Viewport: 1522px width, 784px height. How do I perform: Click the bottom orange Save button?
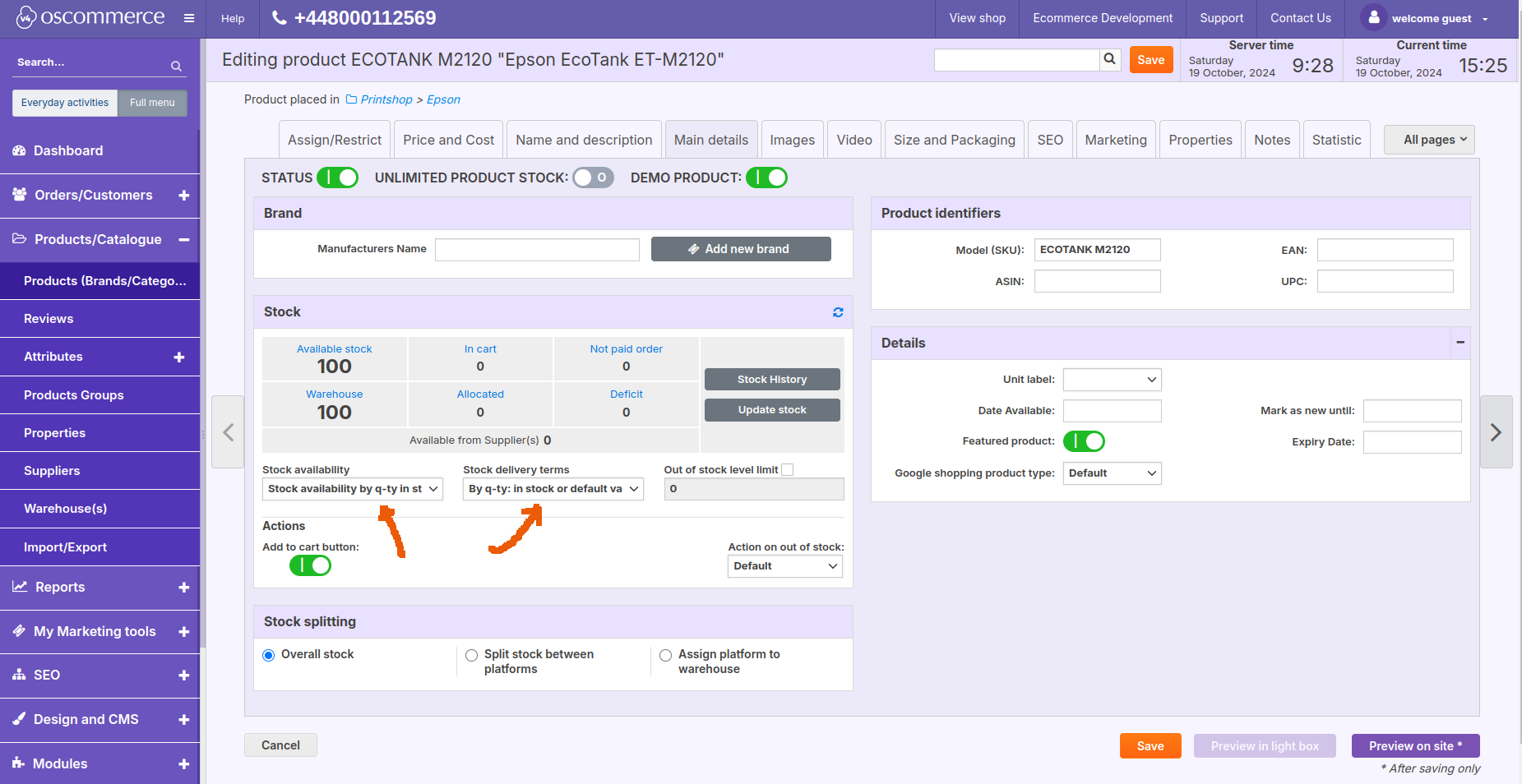point(1150,746)
